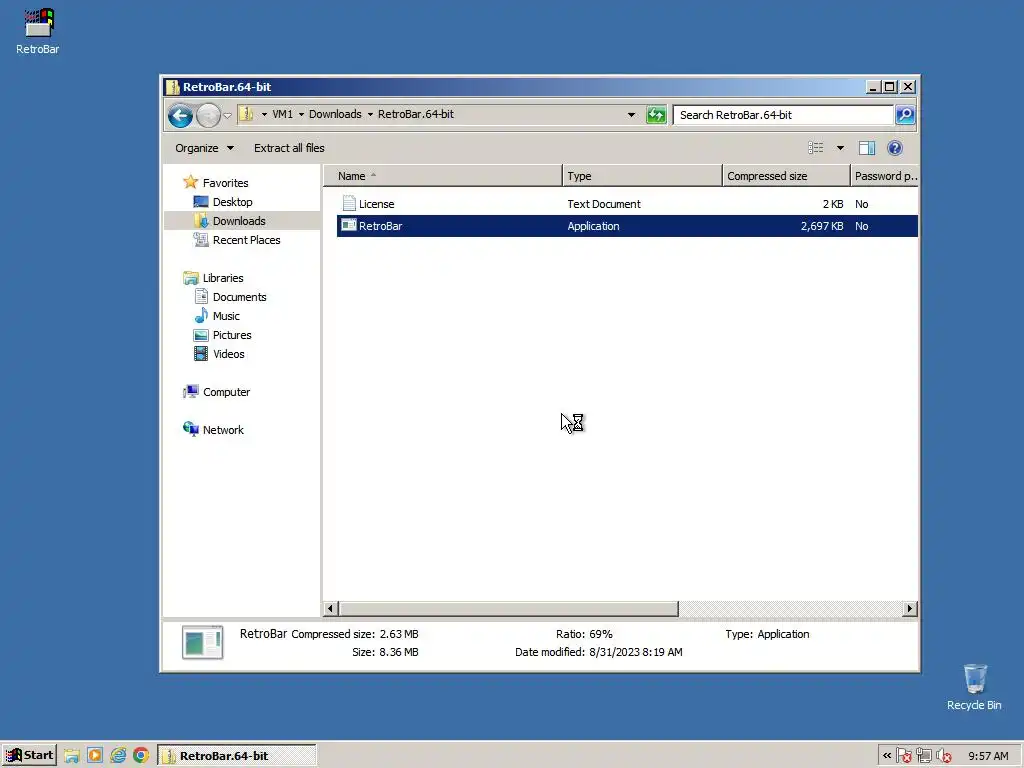Select the RetroBar application row
Image resolution: width=1024 pixels, height=768 pixels.
[627, 226]
